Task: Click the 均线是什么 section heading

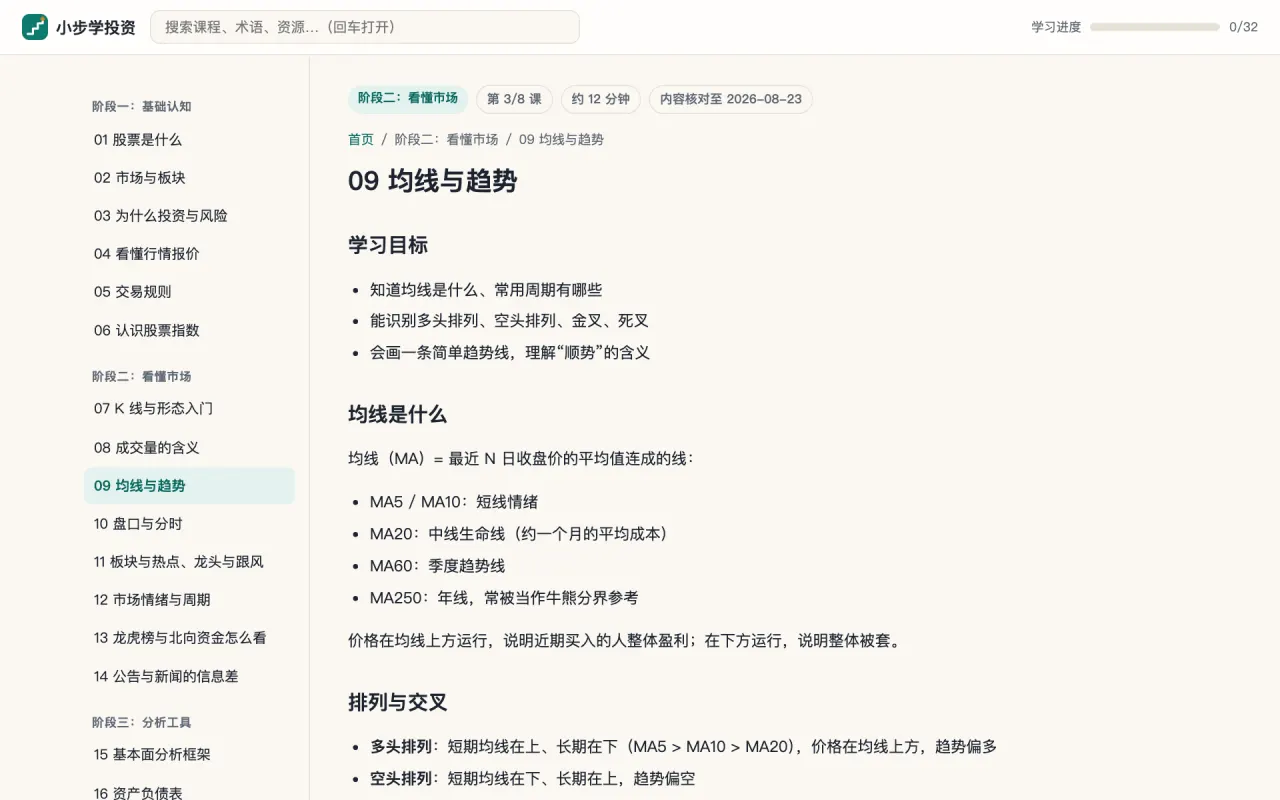Action: pyautogui.click(x=397, y=414)
